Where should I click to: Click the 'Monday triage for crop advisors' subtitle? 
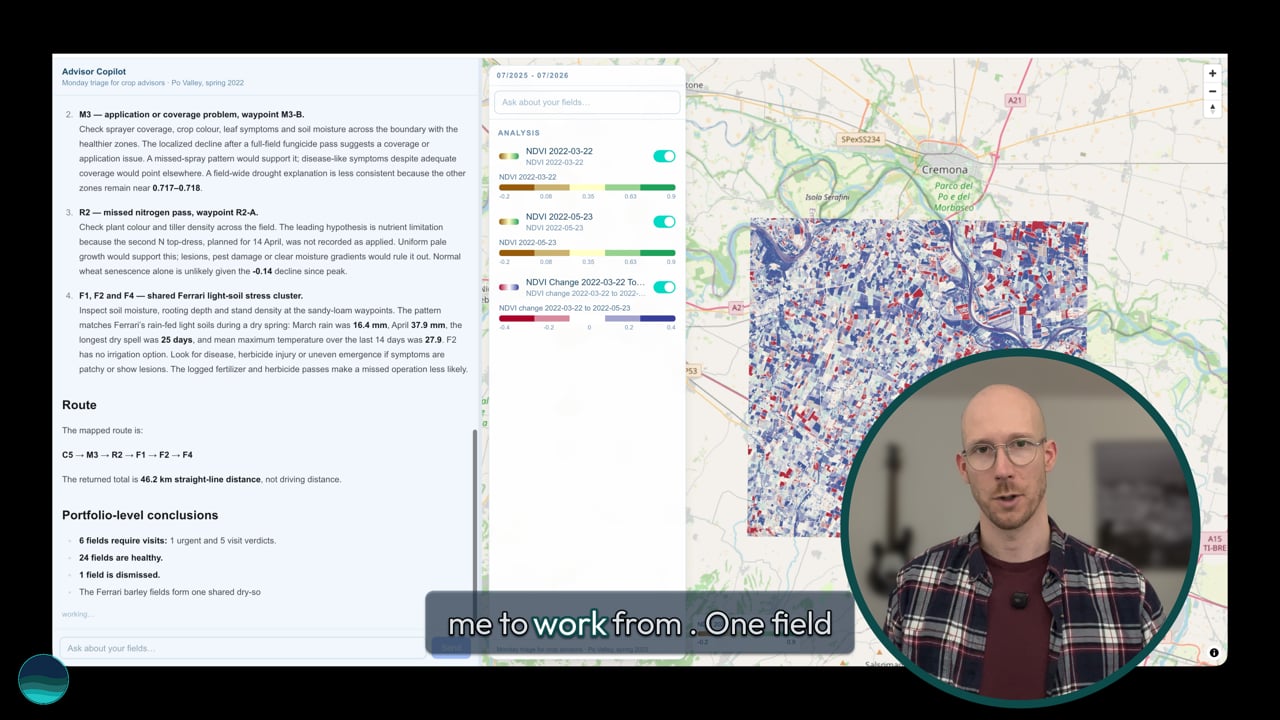pos(152,83)
